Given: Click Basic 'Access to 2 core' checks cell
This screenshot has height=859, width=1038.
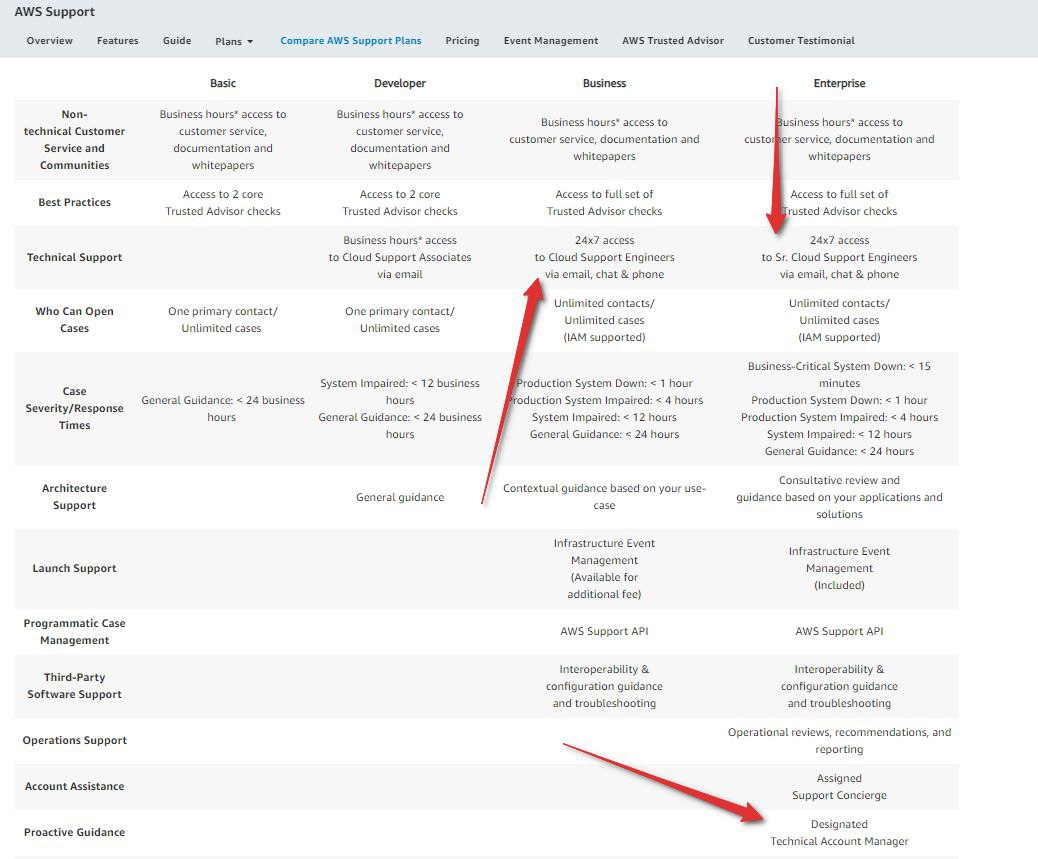Looking at the screenshot, I should pyautogui.click(x=222, y=203).
